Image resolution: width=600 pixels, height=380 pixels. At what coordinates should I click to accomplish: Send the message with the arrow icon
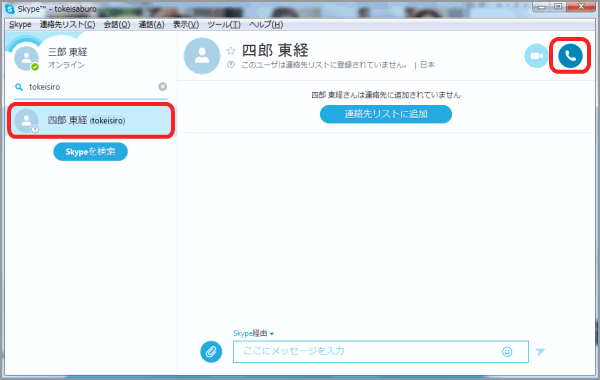click(540, 352)
